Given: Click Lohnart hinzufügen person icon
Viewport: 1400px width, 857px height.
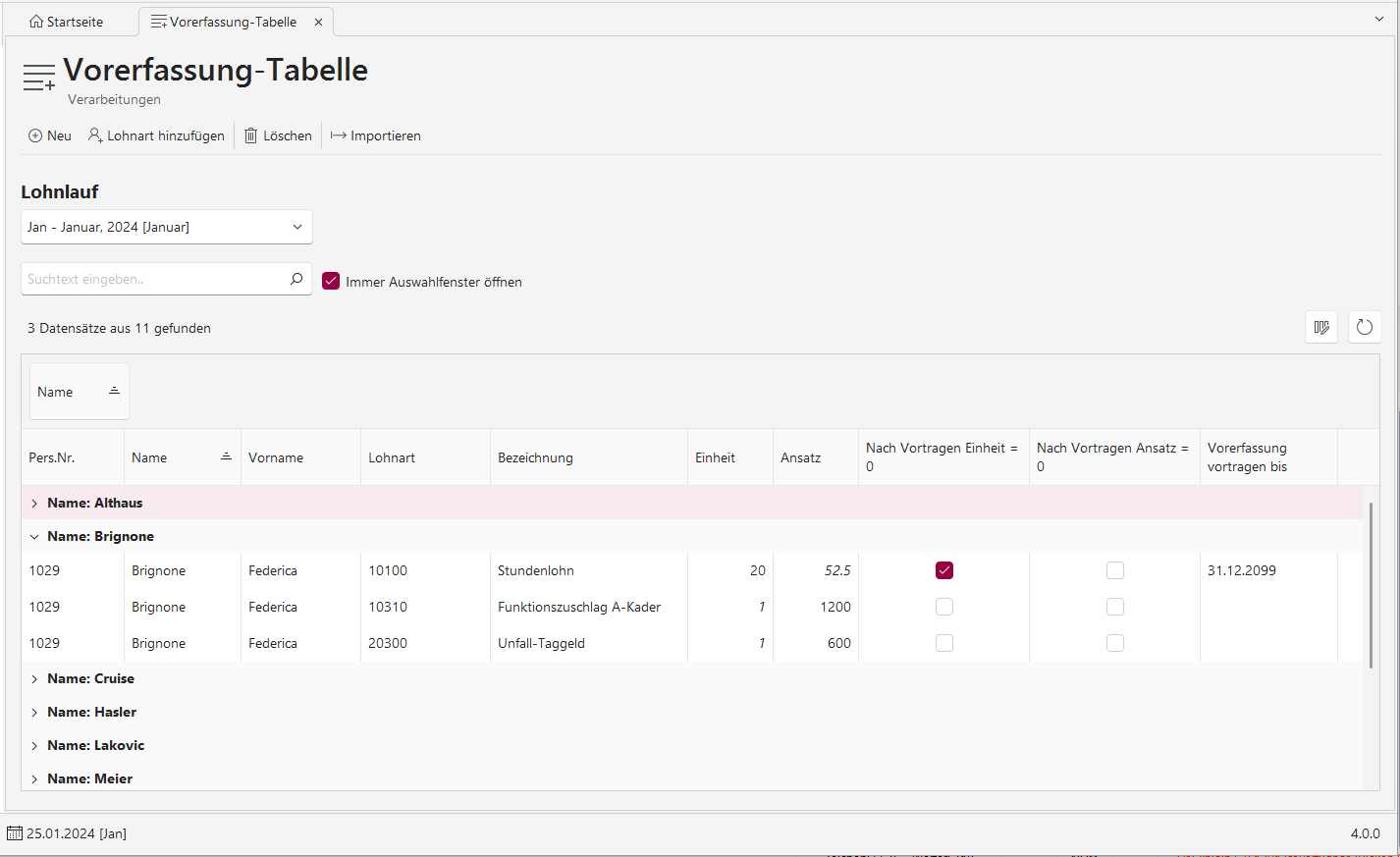Looking at the screenshot, I should [x=95, y=135].
